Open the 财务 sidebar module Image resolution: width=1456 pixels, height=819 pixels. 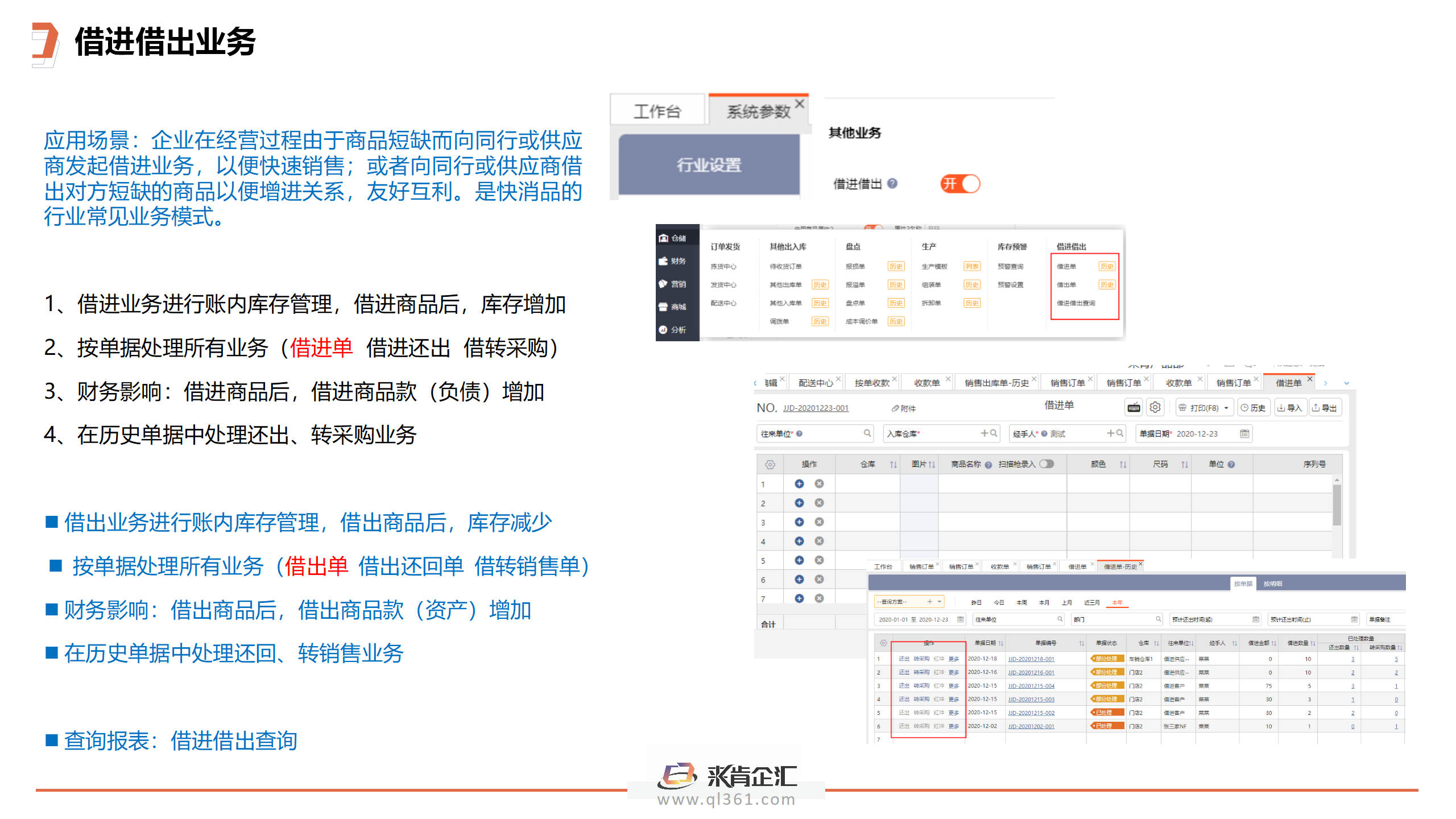click(673, 261)
